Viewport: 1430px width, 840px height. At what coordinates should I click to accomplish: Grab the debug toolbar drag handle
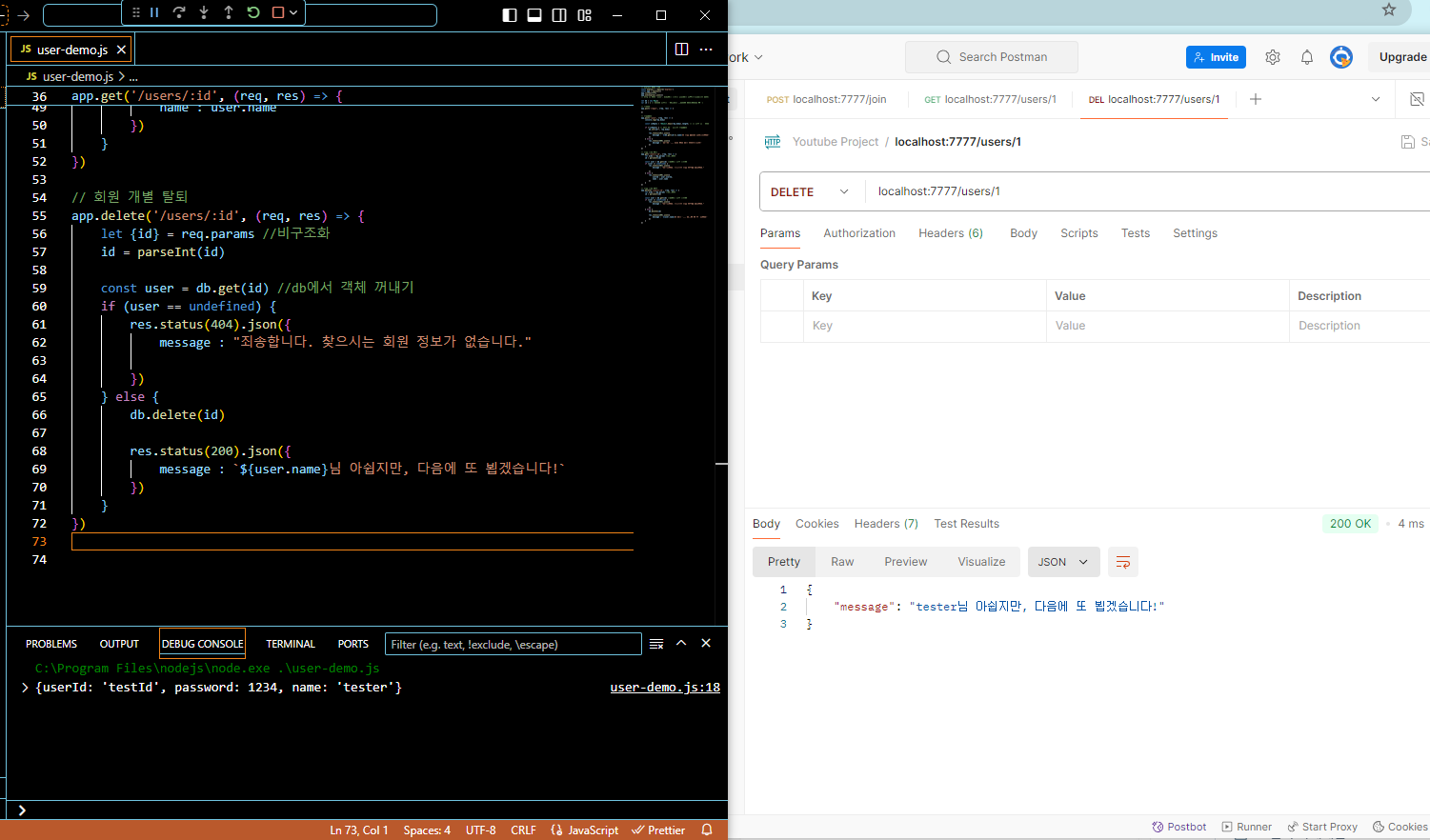(x=136, y=12)
